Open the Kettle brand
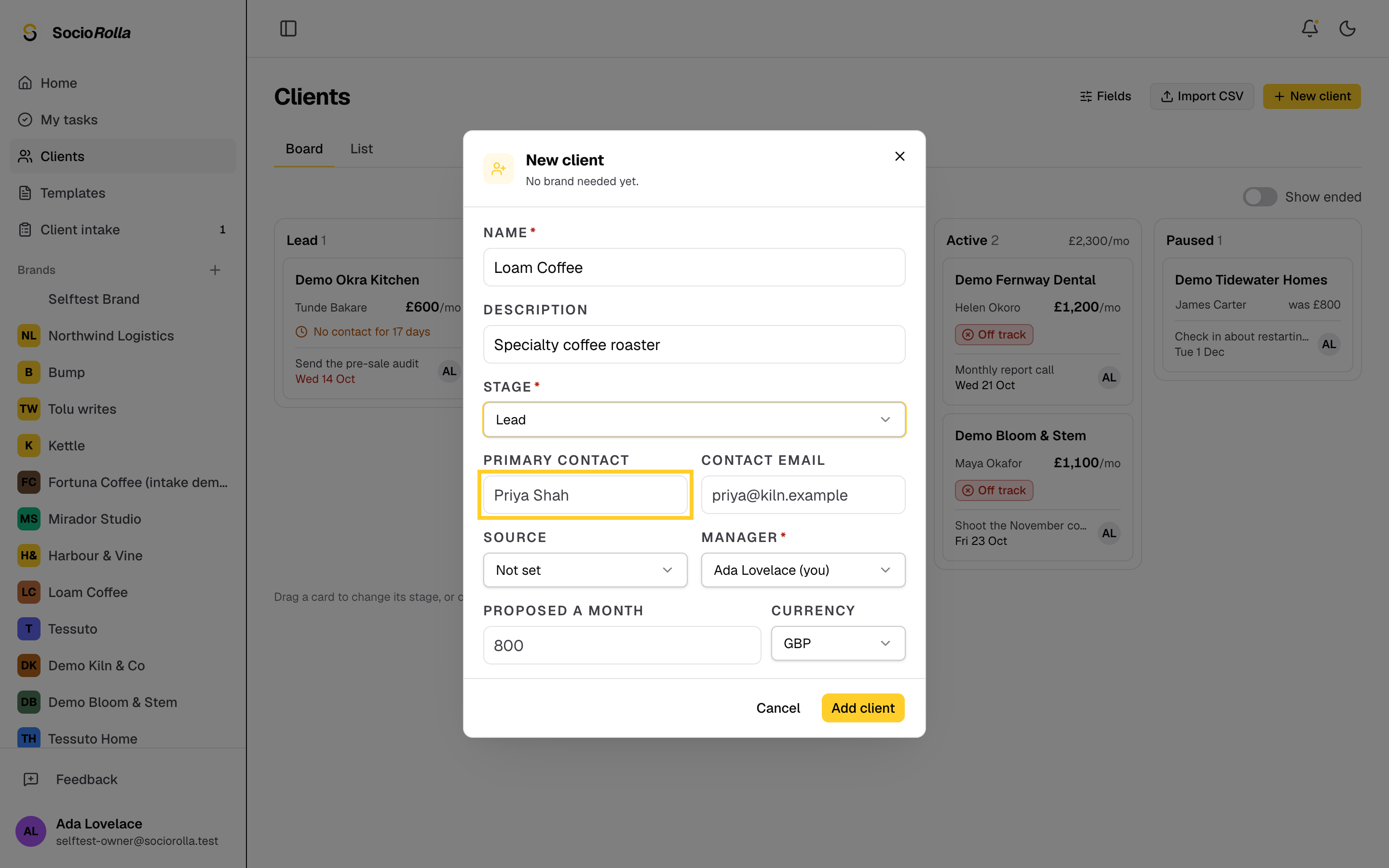 click(x=123, y=446)
